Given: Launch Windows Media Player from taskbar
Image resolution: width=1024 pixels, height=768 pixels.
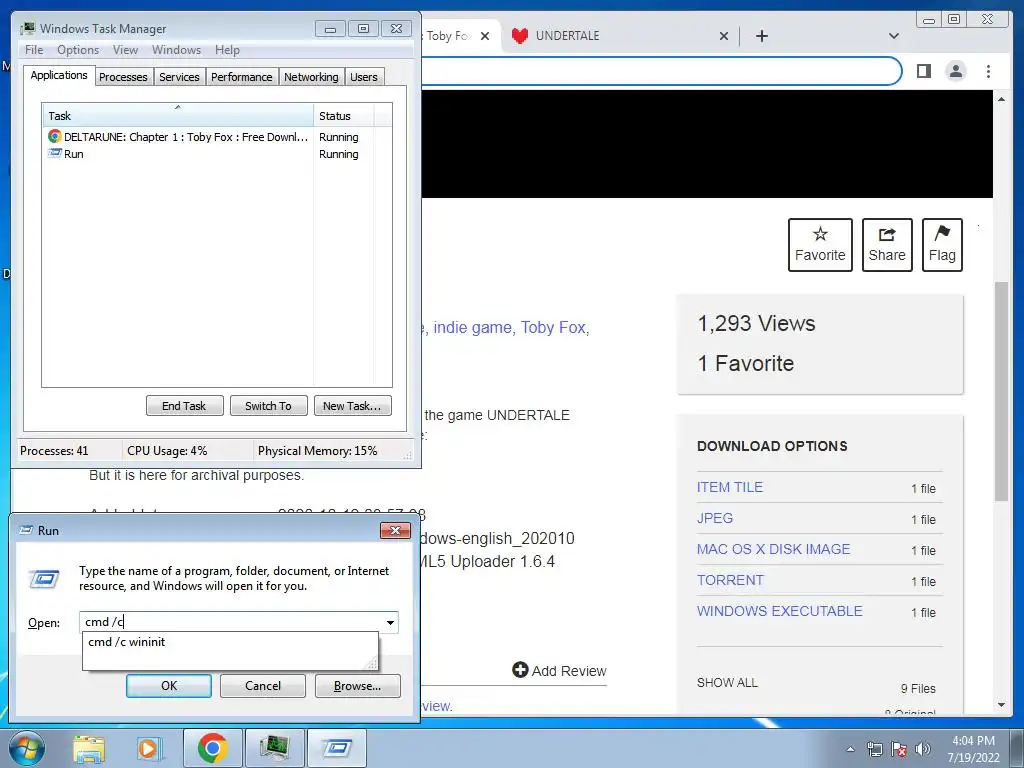Looking at the screenshot, I should point(150,748).
